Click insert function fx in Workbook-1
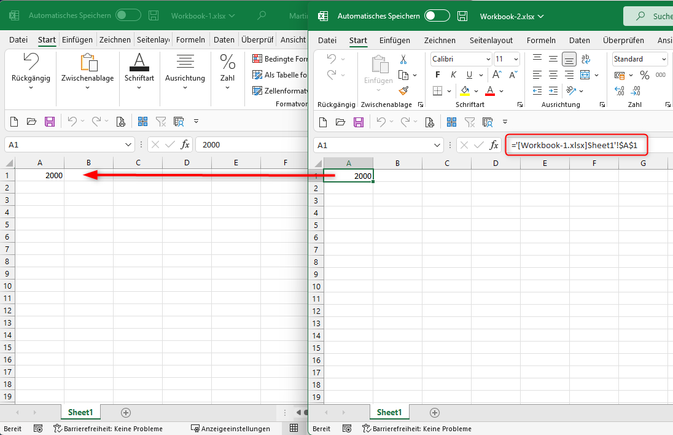673x435 pixels. (x=185, y=145)
